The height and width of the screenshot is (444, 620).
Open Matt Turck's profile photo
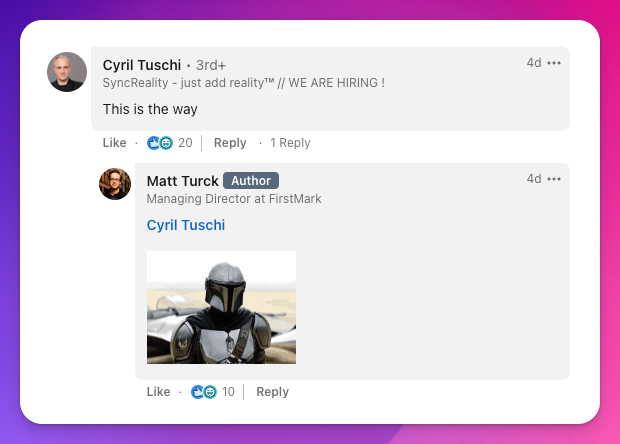(x=115, y=184)
